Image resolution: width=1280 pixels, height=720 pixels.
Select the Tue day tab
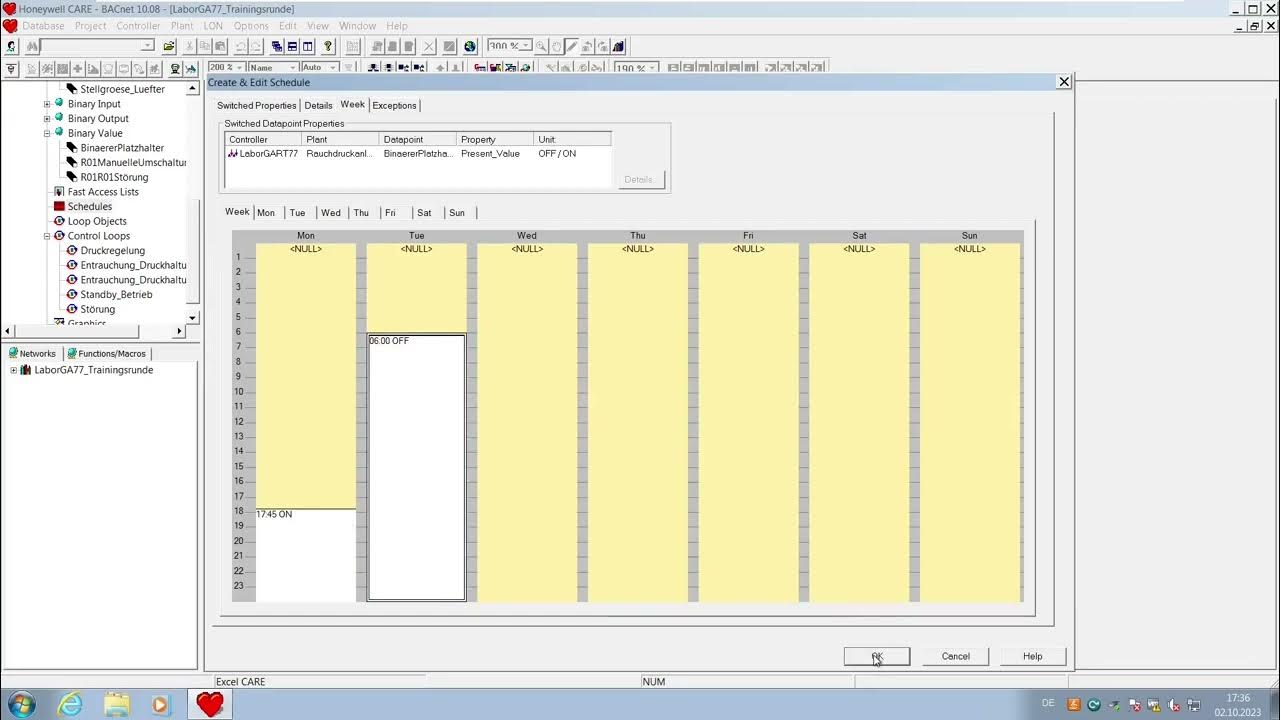[x=297, y=213]
